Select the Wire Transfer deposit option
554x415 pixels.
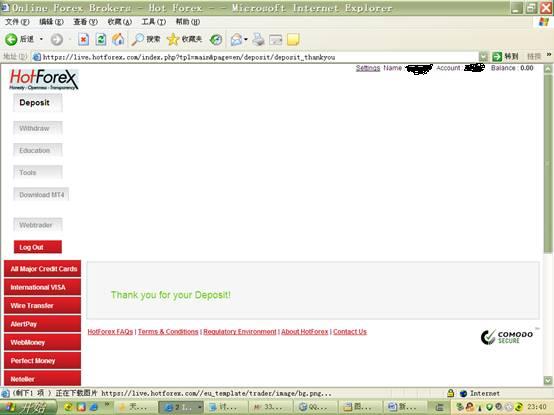pos(42,306)
